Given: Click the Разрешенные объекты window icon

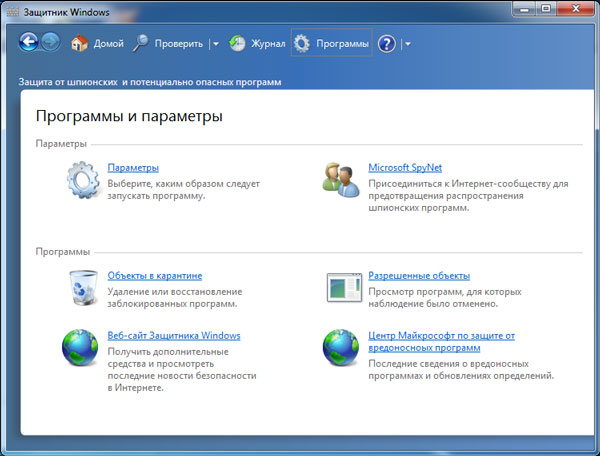Looking at the screenshot, I should click(x=344, y=288).
